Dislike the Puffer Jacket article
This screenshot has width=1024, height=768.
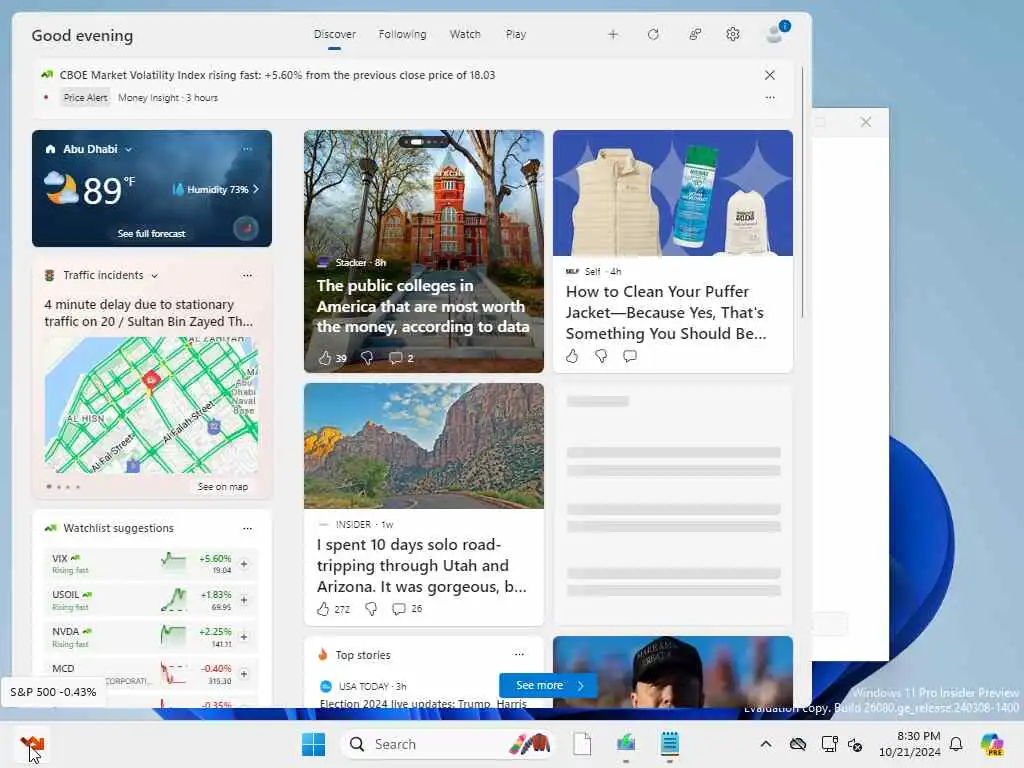tap(601, 356)
